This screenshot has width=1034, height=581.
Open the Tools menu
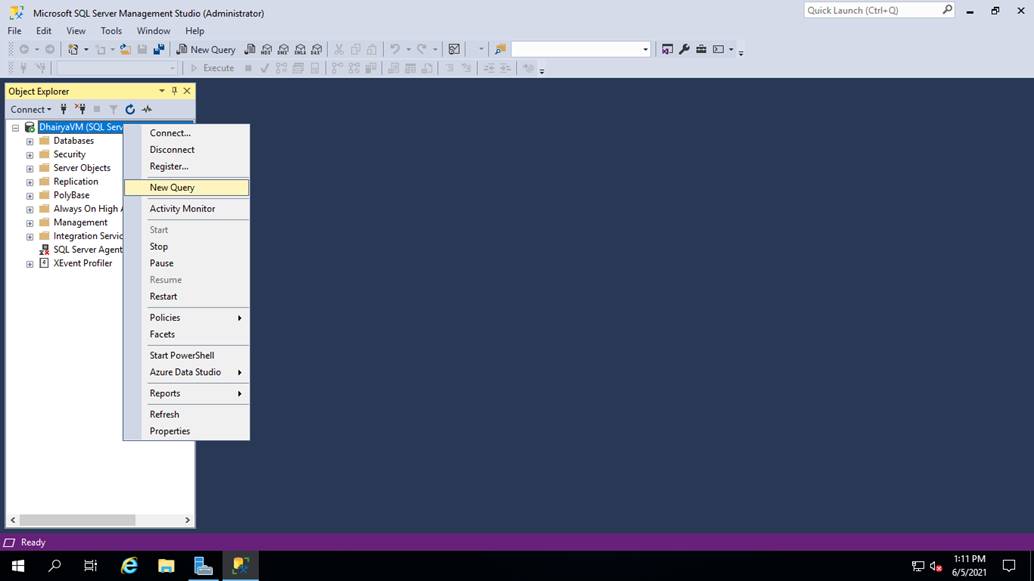point(110,30)
